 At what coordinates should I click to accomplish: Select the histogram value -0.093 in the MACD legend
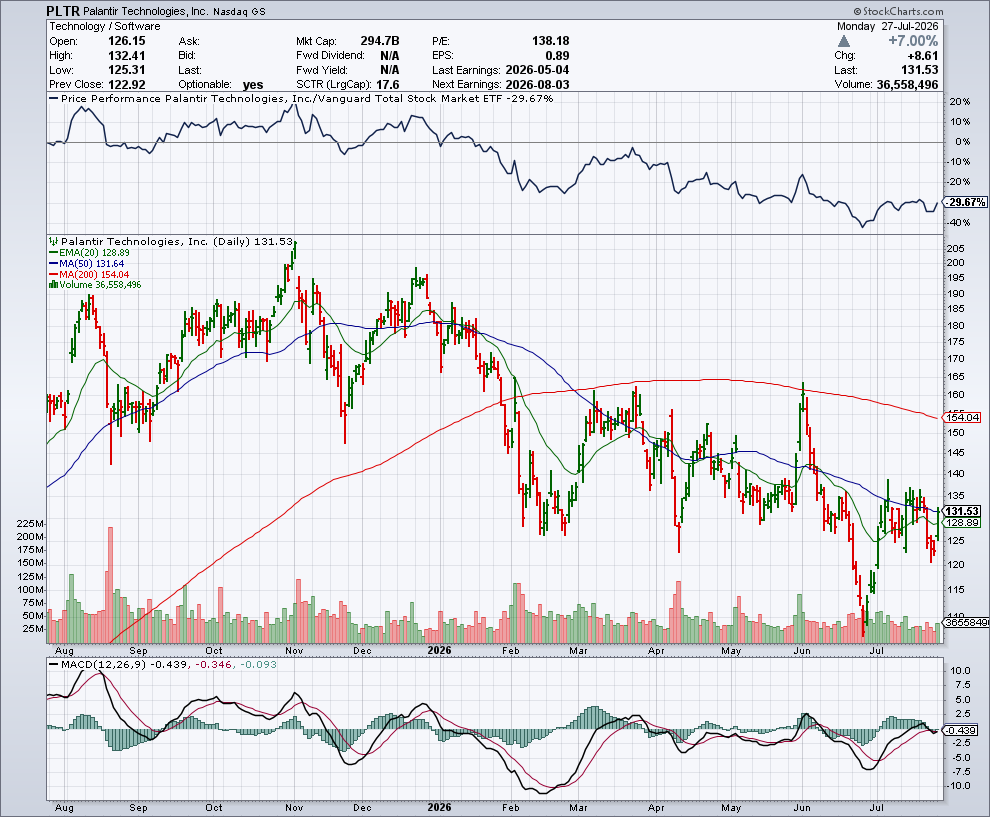coord(259,664)
